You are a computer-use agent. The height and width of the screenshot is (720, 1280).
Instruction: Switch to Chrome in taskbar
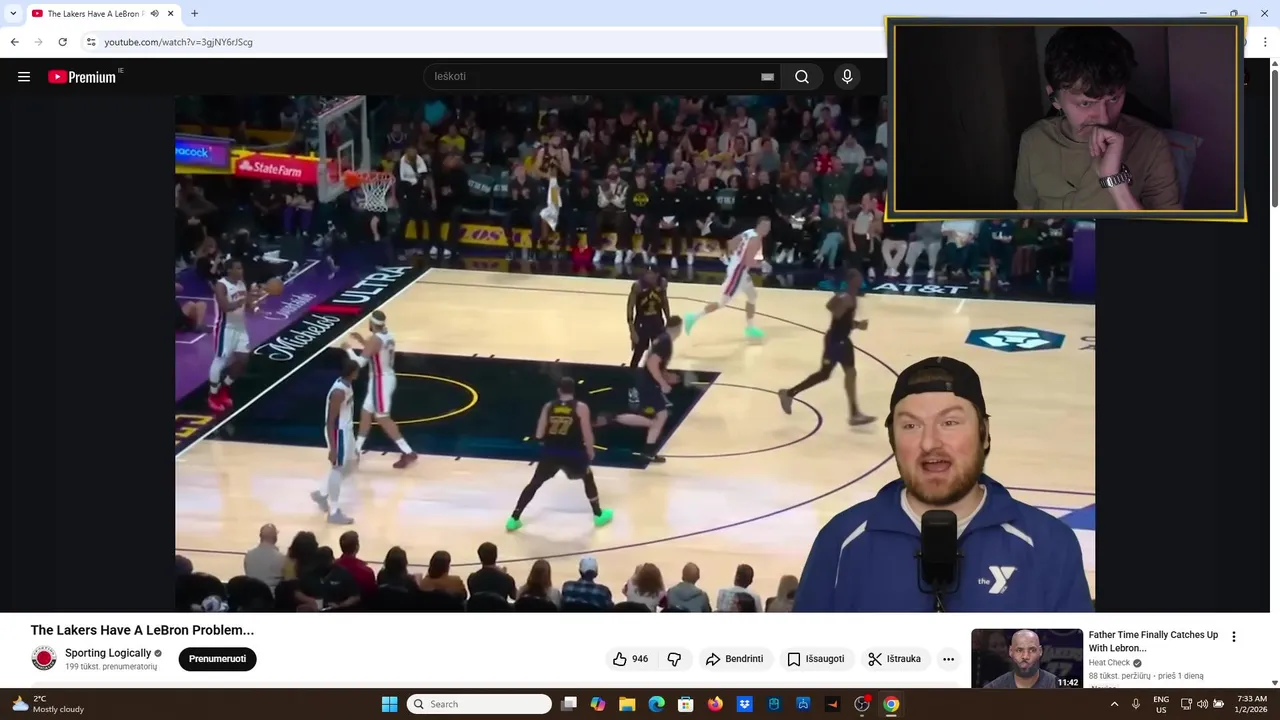pyautogui.click(x=891, y=704)
